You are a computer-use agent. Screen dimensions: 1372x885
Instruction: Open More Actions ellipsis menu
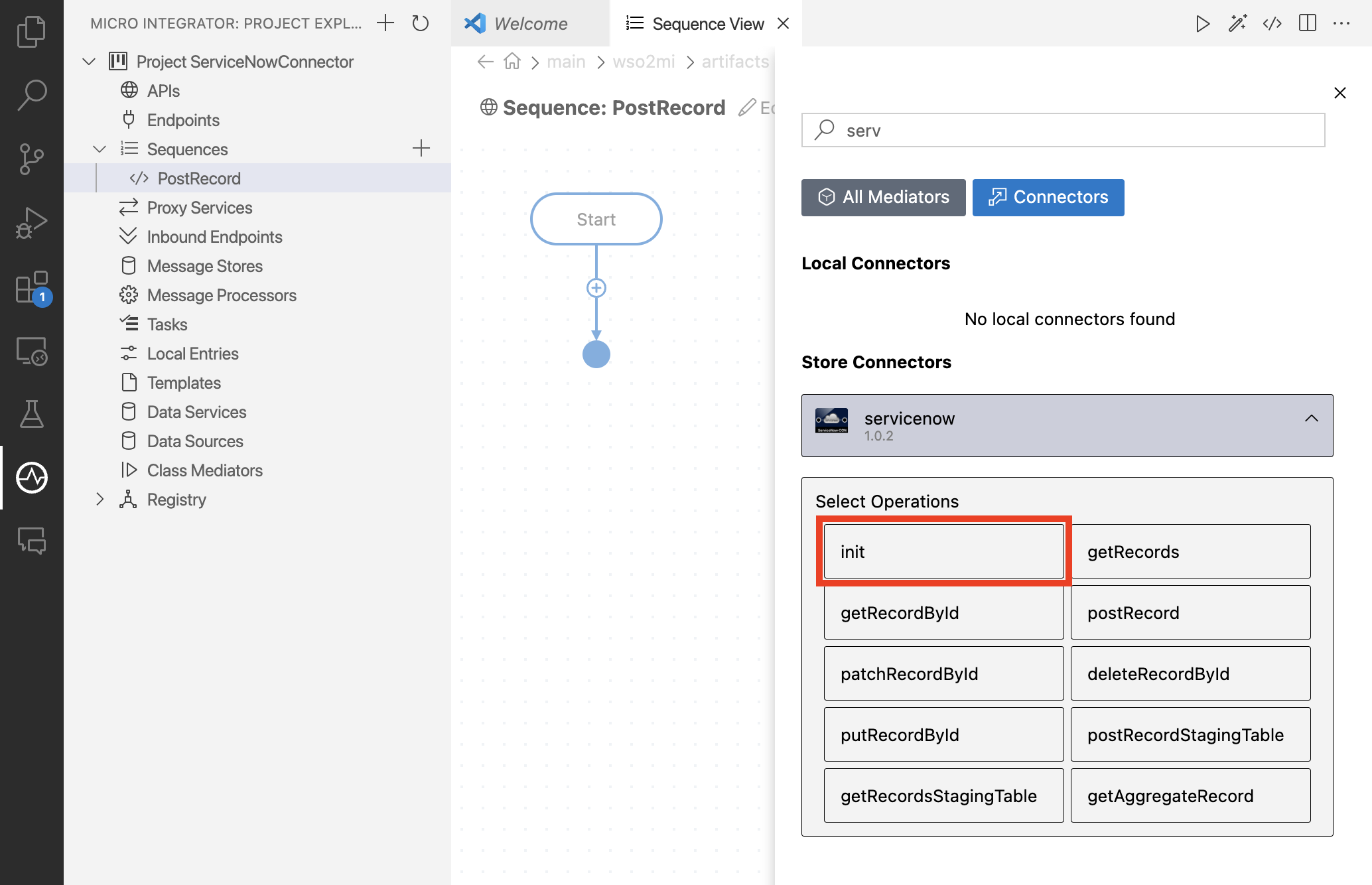coord(1341,24)
